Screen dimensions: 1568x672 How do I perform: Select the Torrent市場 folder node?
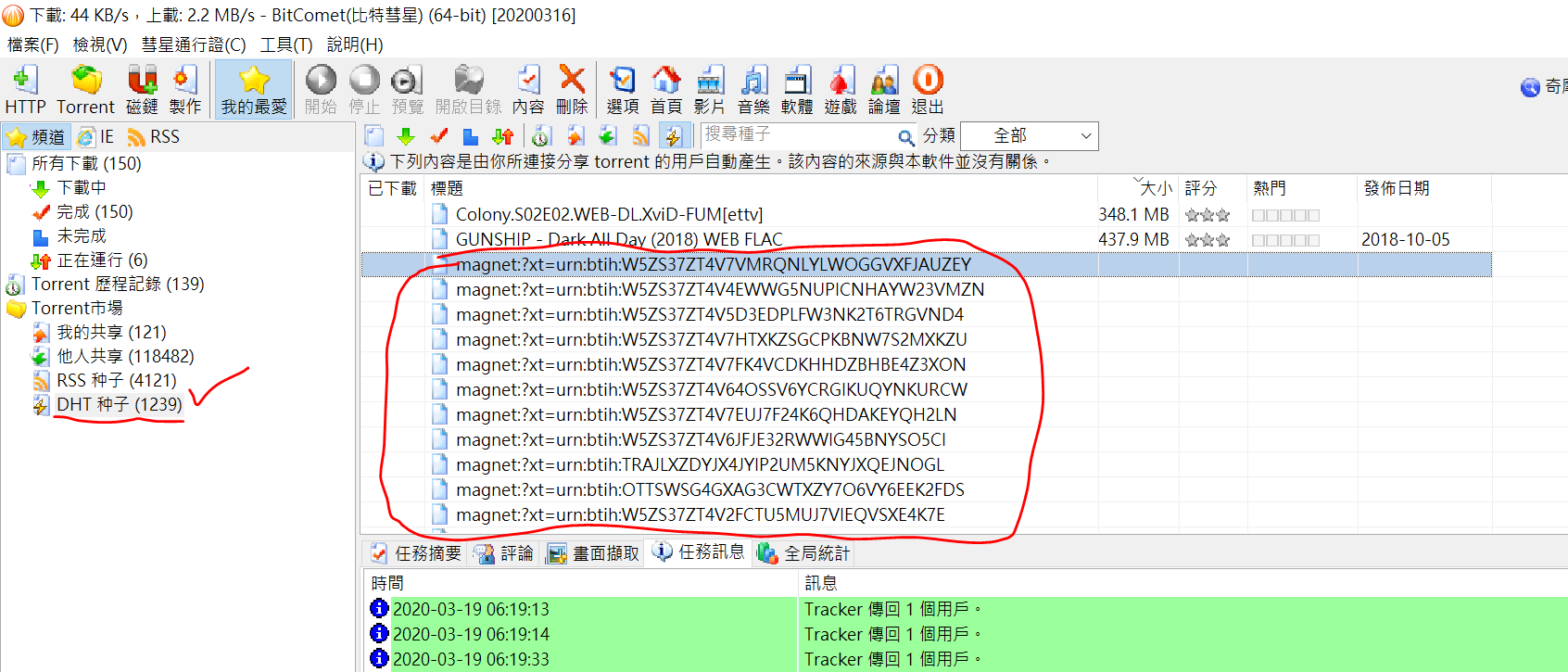click(77, 308)
